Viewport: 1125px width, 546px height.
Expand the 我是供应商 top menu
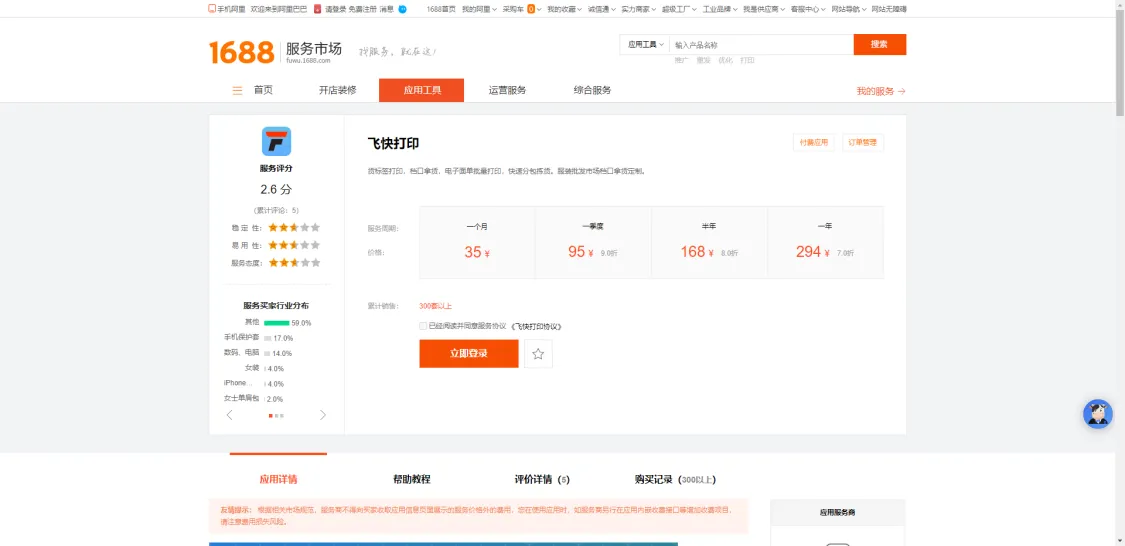pyautogui.click(x=763, y=9)
